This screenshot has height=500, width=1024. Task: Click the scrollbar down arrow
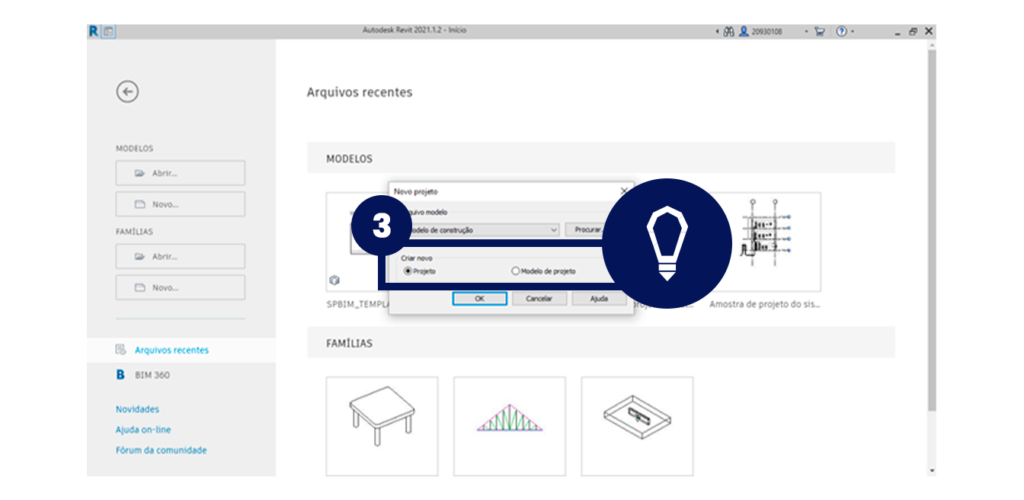932,470
